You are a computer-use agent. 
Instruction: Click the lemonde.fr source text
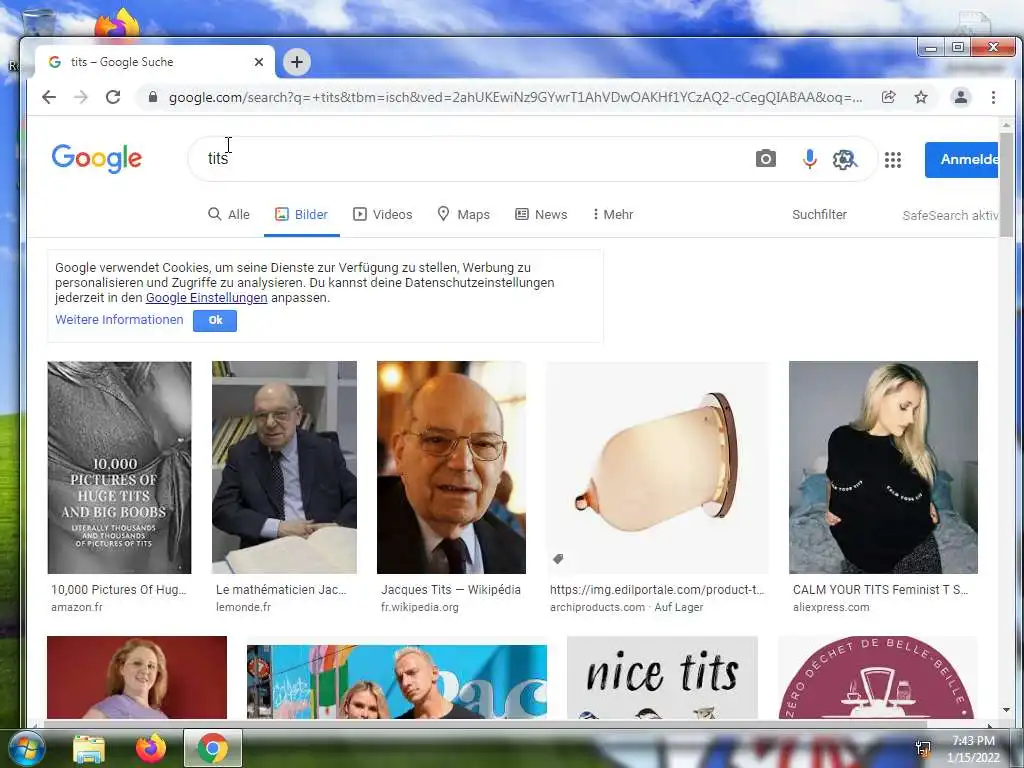(244, 607)
